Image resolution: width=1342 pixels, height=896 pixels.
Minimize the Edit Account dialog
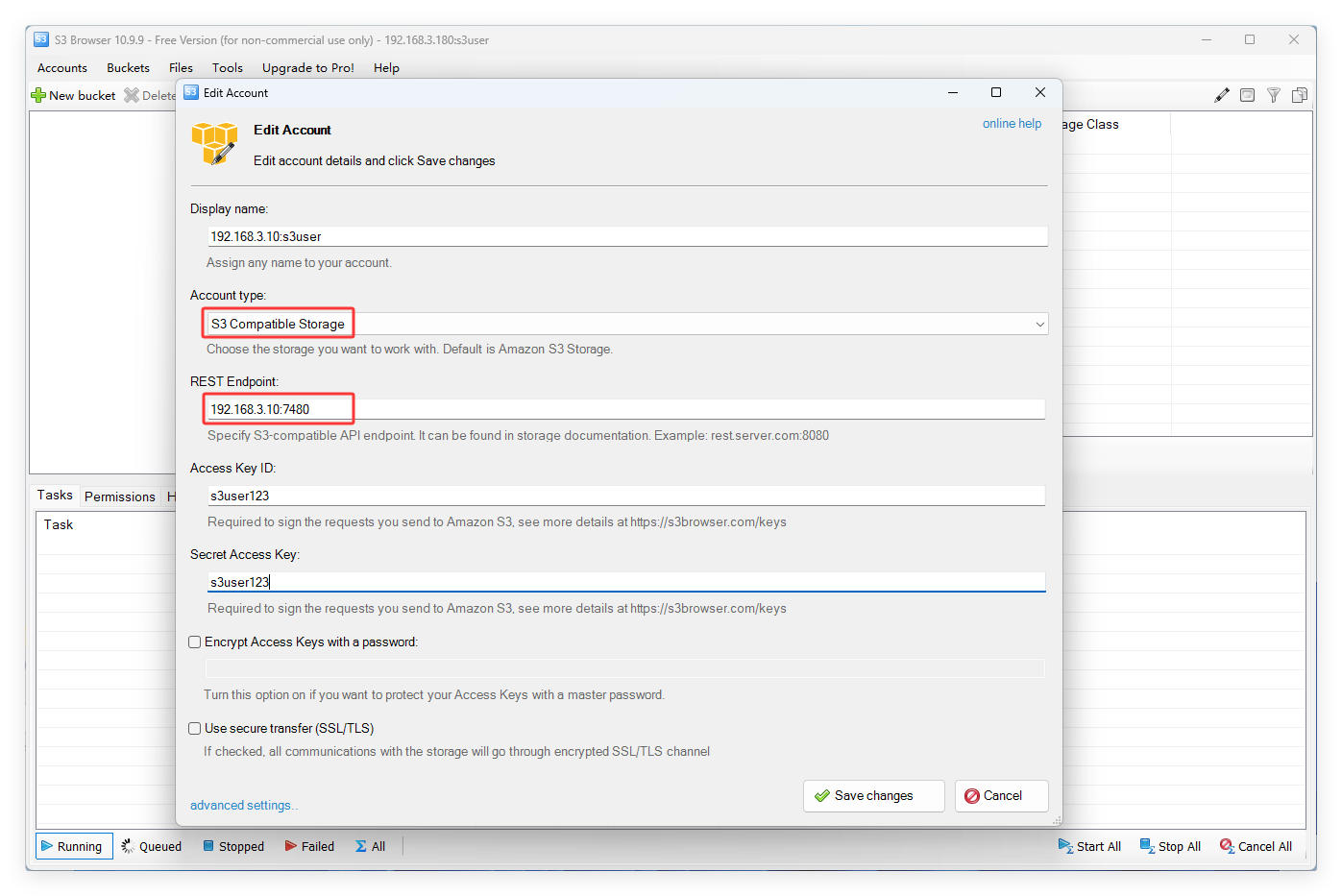coord(953,92)
